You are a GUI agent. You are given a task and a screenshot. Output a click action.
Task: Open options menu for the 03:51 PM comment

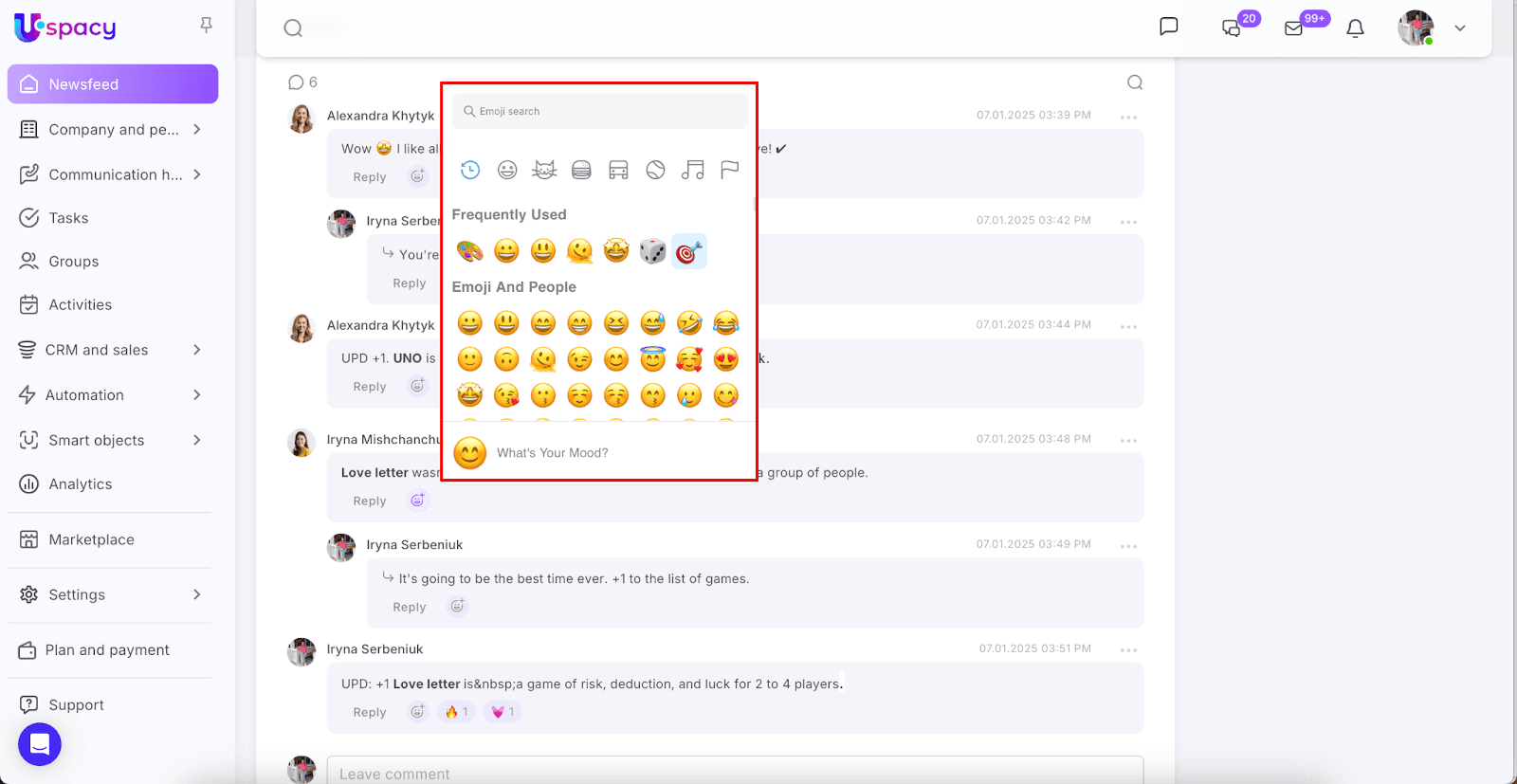coord(1128,650)
